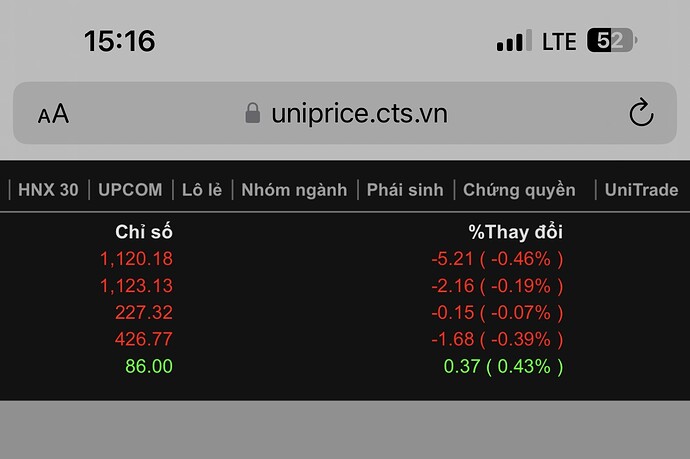Select the 1,120.18 index value
This screenshot has height=459, width=690.
click(x=136, y=259)
